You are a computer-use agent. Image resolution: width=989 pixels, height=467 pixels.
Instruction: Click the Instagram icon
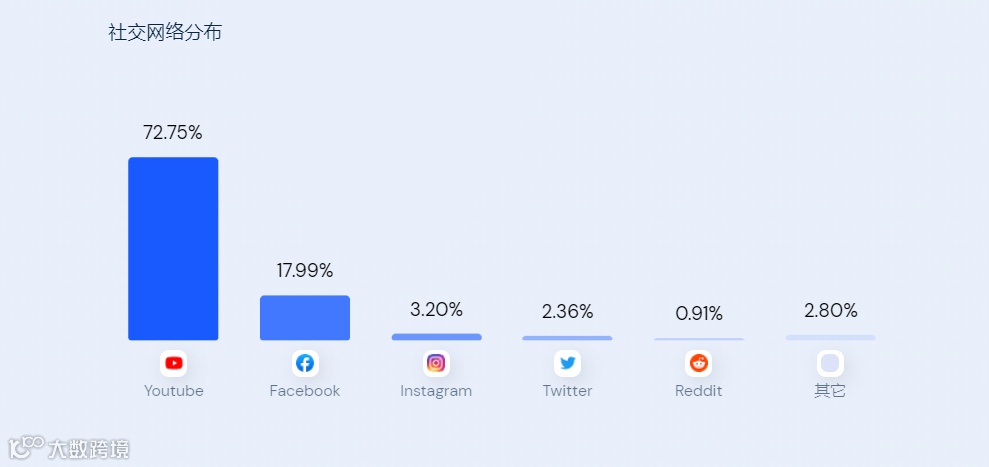[x=436, y=363]
